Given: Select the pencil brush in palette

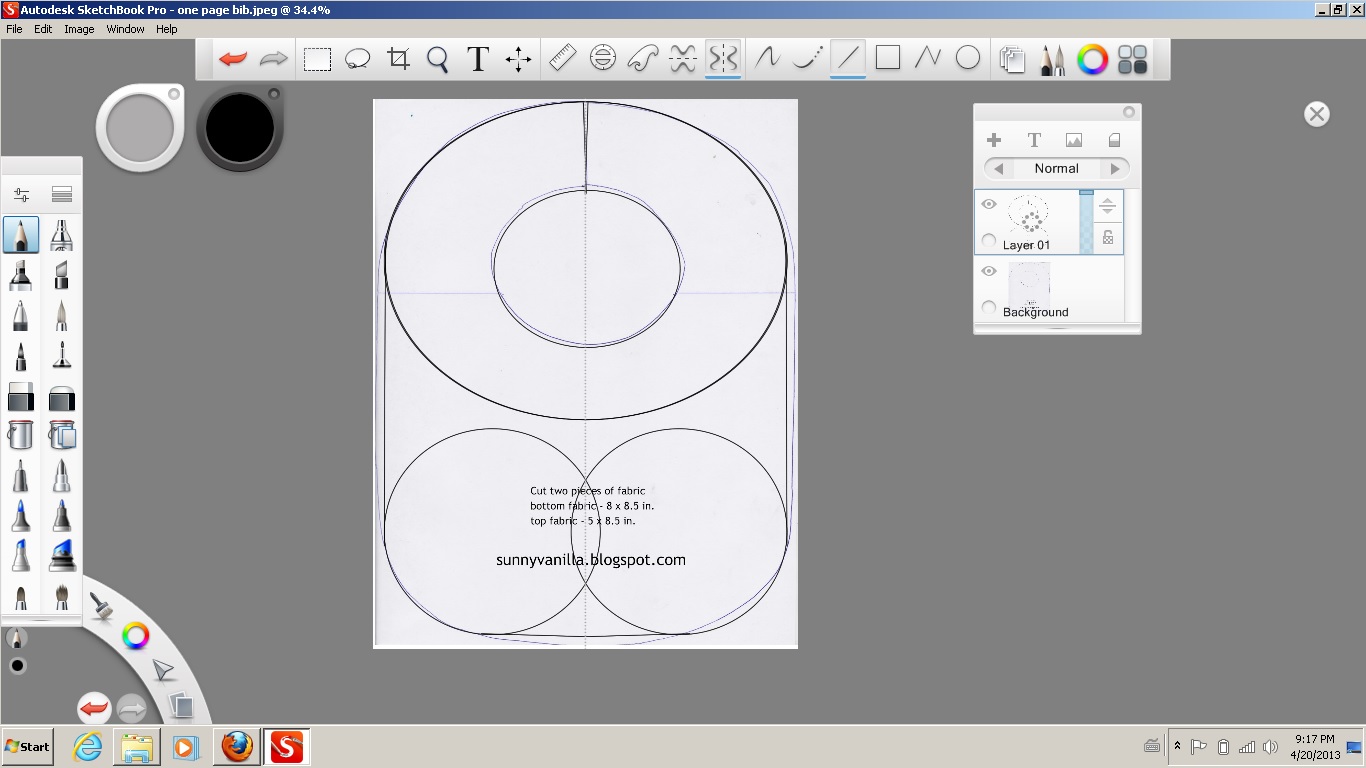Looking at the screenshot, I should coord(21,235).
